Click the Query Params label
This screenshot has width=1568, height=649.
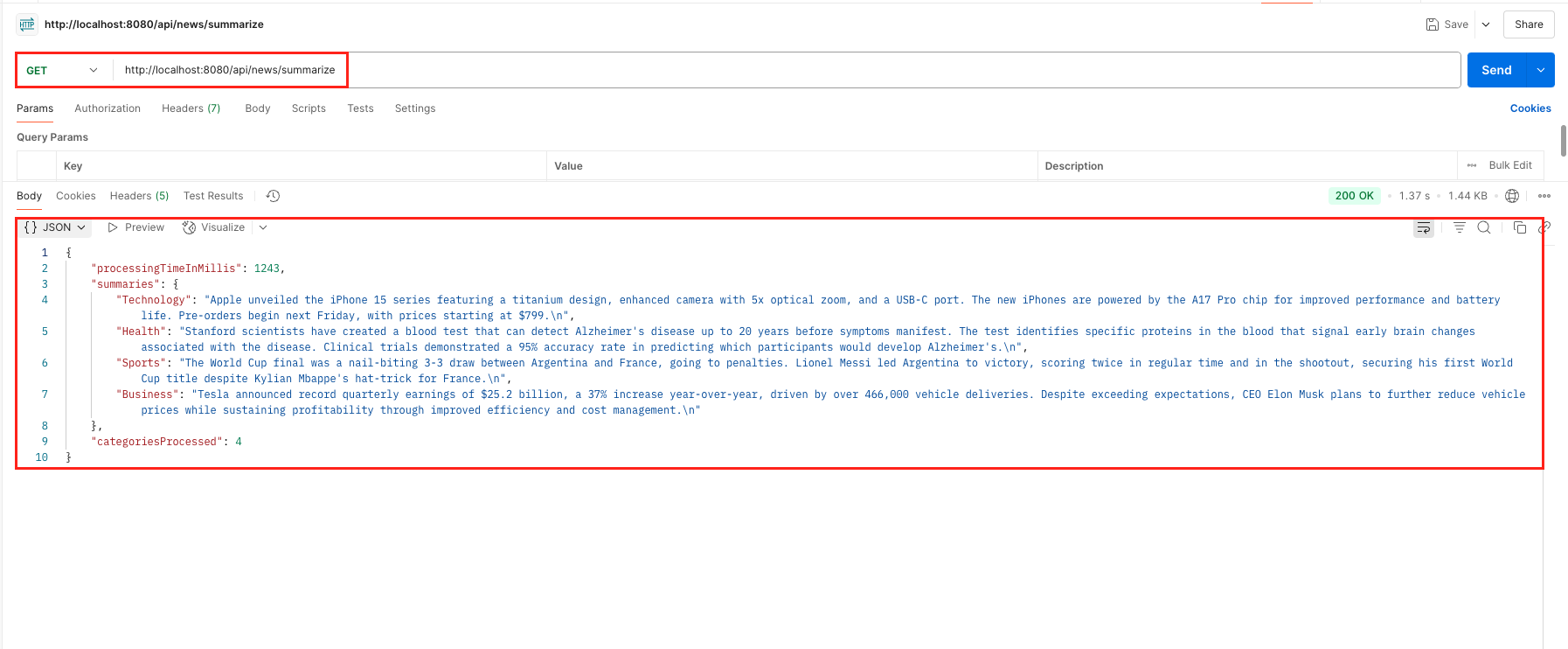click(x=52, y=137)
